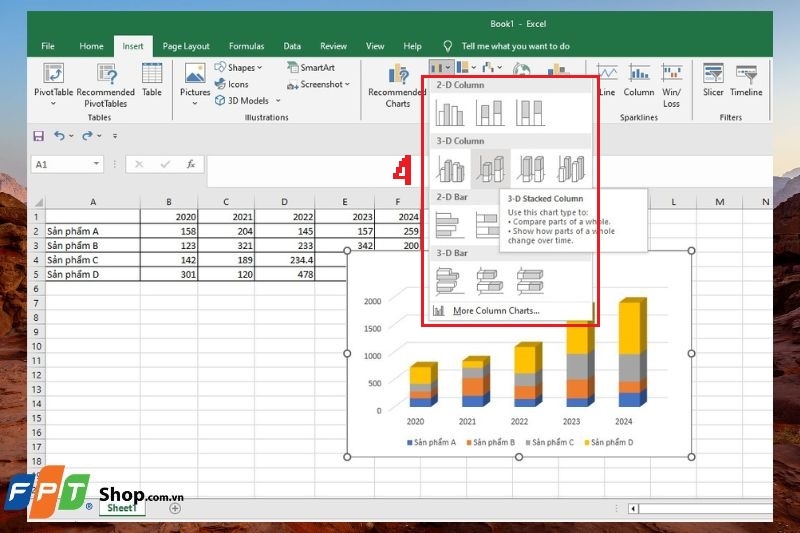Image resolution: width=800 pixels, height=533 pixels.
Task: Choose 3-D 100% Stacked Column chart
Action: (530, 168)
